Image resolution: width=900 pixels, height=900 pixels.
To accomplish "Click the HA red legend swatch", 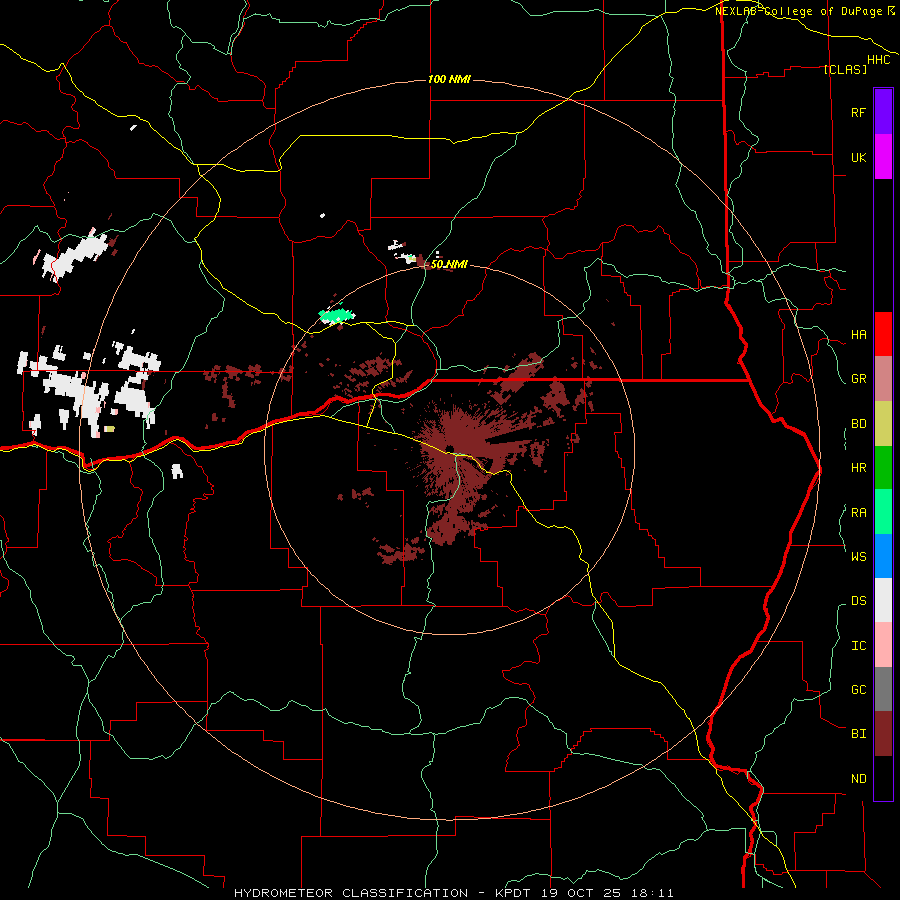I will click(x=883, y=334).
